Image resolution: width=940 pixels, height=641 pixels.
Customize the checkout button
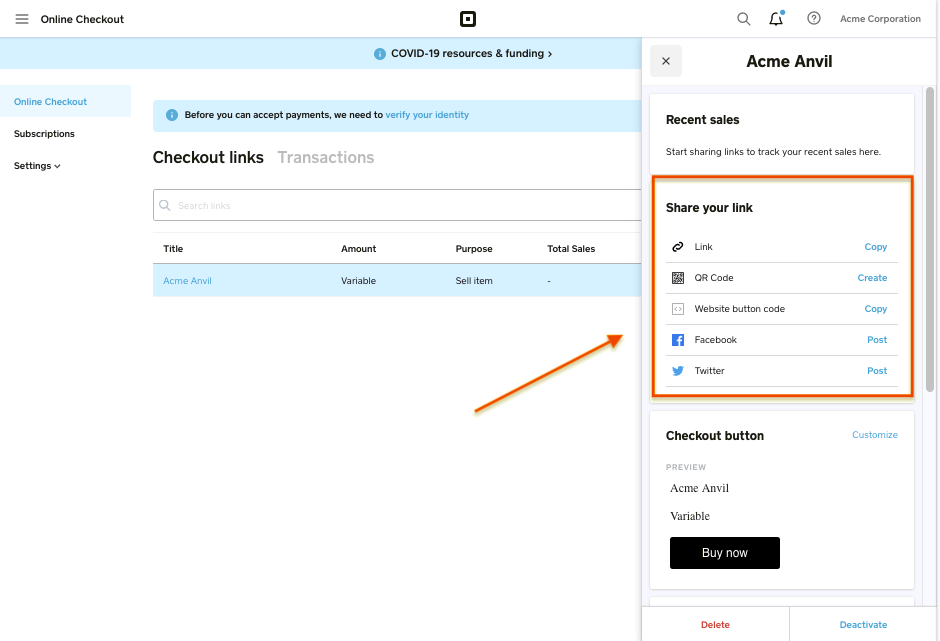[875, 435]
